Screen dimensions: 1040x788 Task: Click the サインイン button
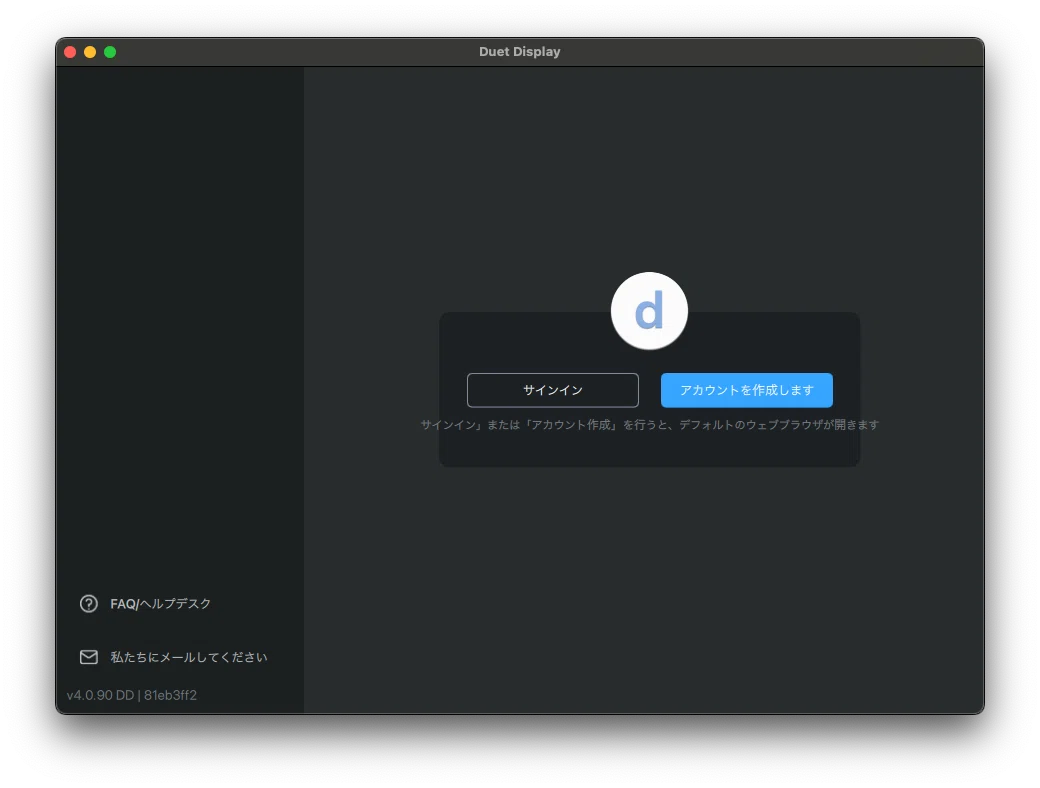point(552,390)
